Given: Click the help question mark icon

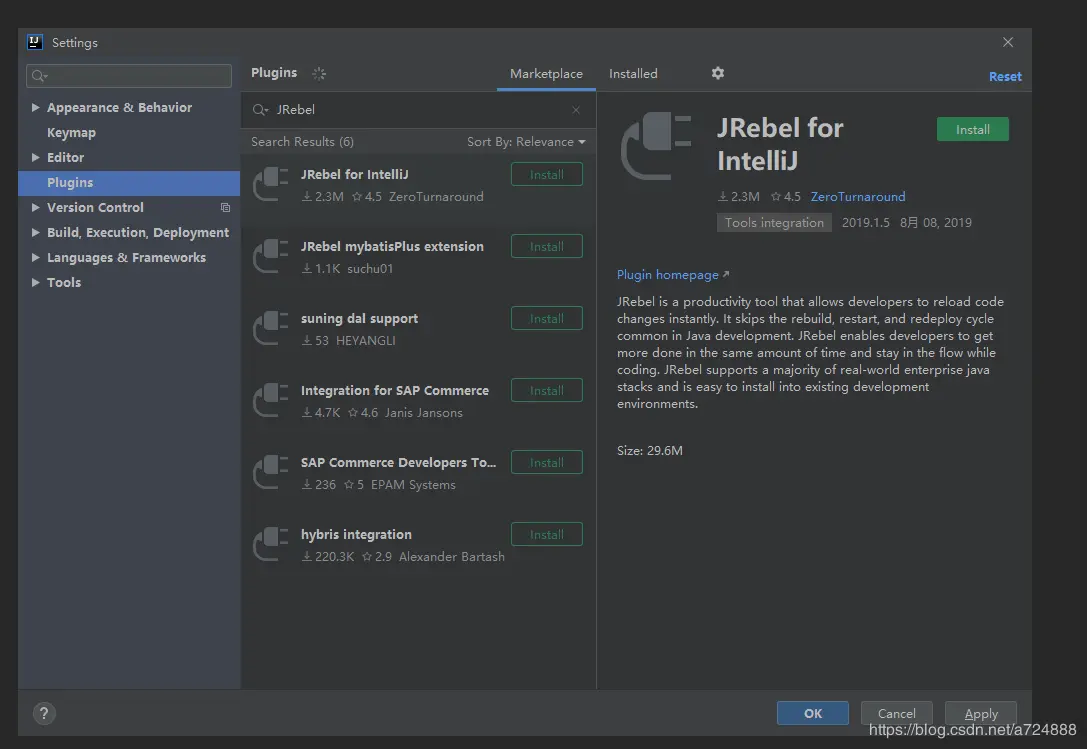Looking at the screenshot, I should [44, 713].
